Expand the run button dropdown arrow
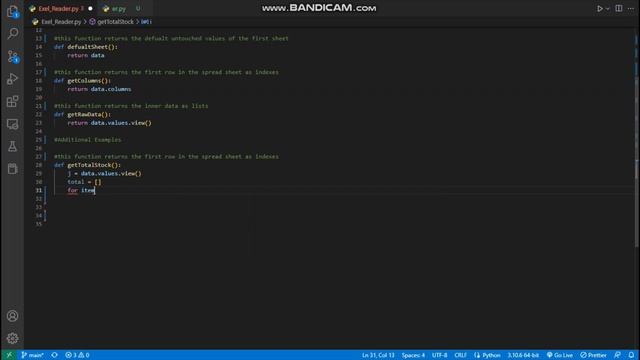The width and height of the screenshot is (640, 360). pos(607,9)
